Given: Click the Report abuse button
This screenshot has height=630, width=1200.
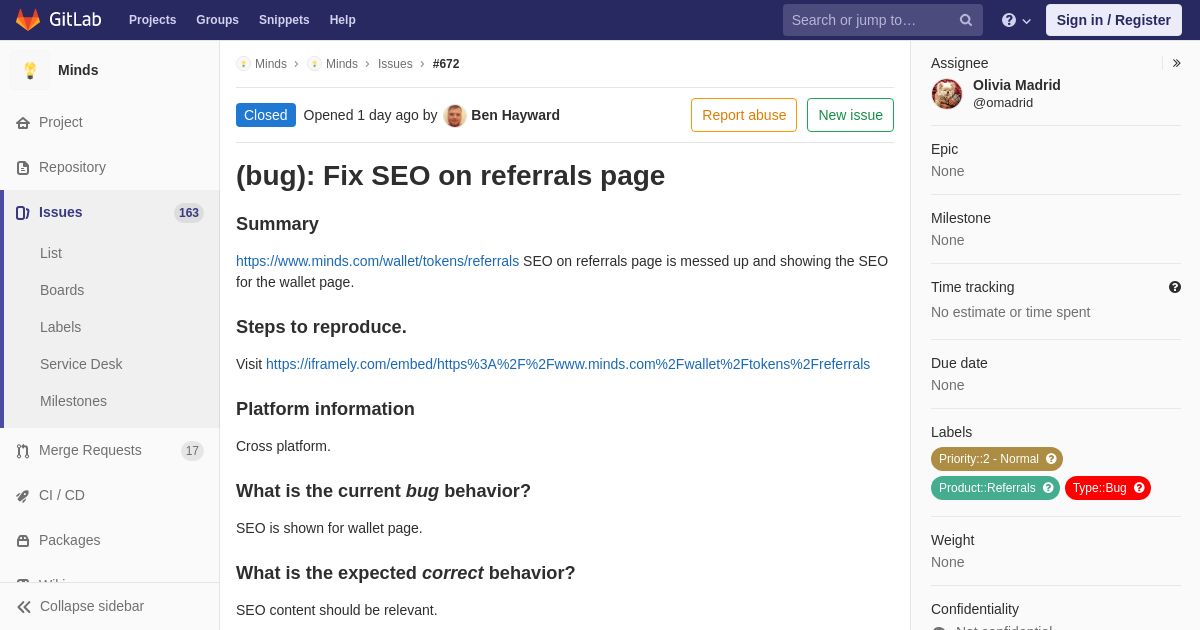Looking at the screenshot, I should [x=744, y=115].
